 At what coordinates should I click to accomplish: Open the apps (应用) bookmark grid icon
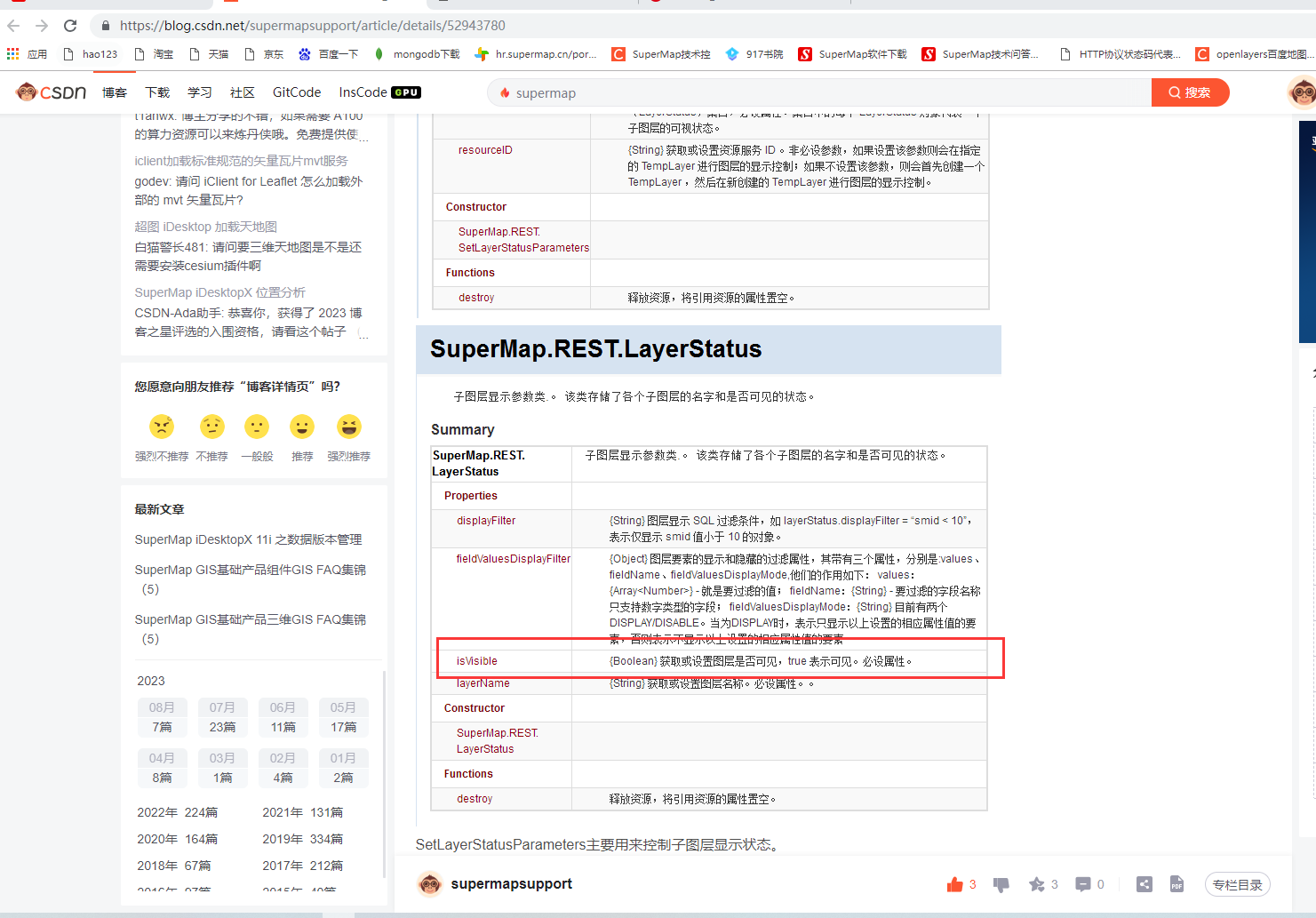point(13,54)
